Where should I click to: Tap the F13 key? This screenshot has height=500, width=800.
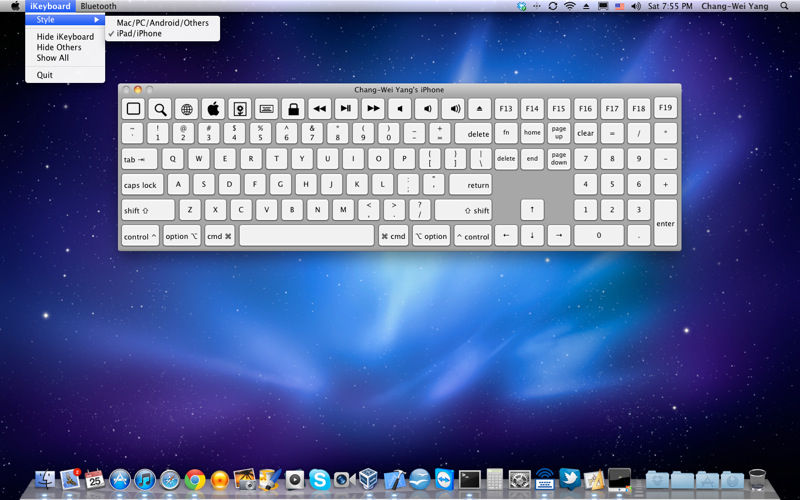click(x=506, y=109)
